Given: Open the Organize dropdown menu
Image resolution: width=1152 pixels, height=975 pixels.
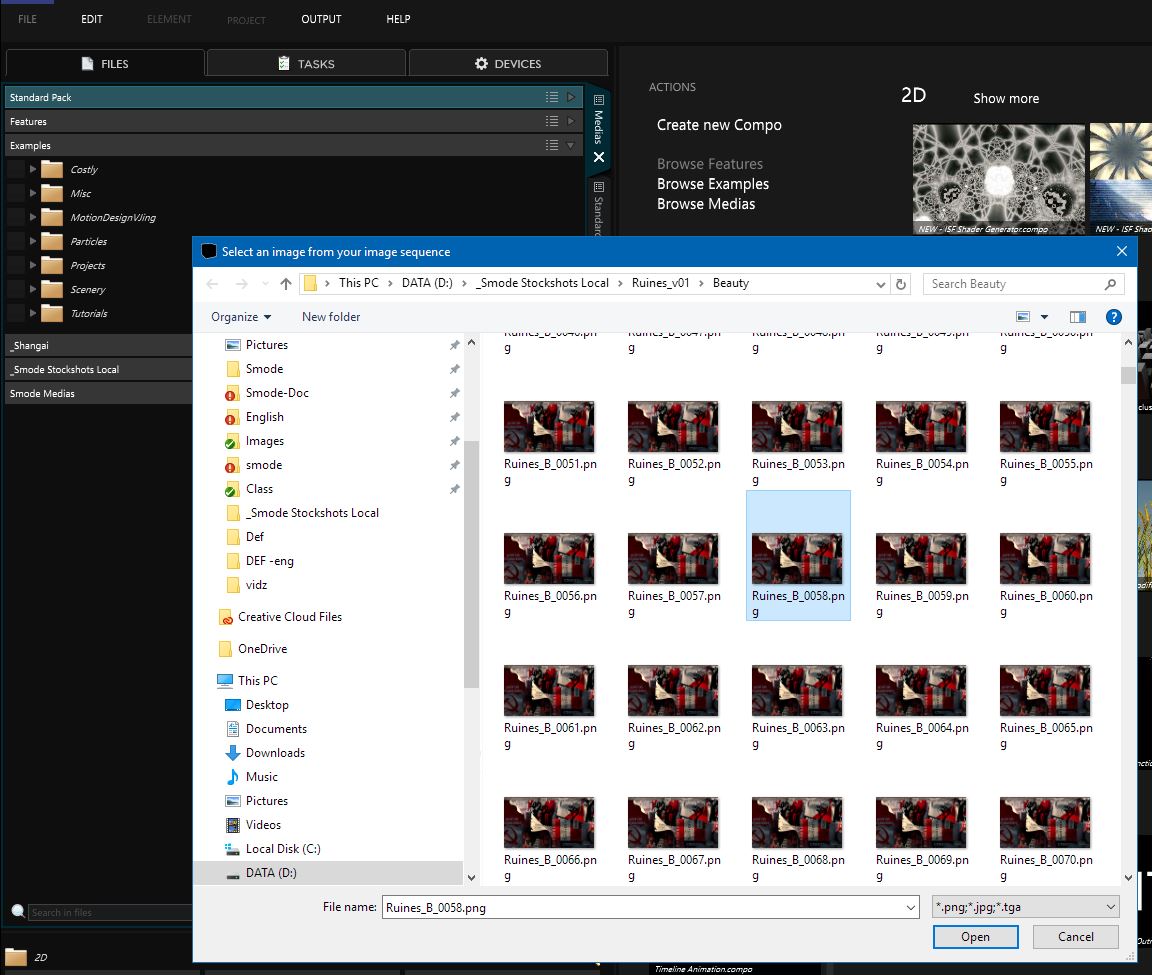Looking at the screenshot, I should click(x=241, y=317).
